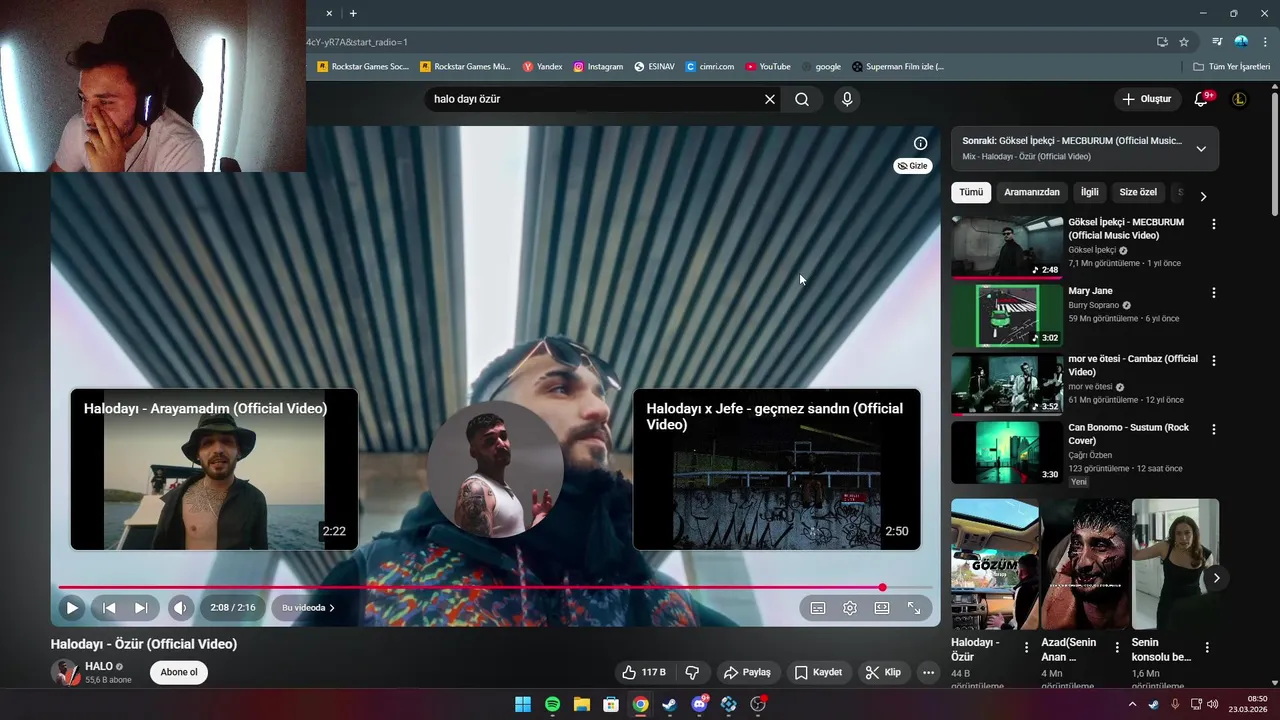Open the Yandex bookmark
The image size is (1280, 720).
click(x=543, y=67)
